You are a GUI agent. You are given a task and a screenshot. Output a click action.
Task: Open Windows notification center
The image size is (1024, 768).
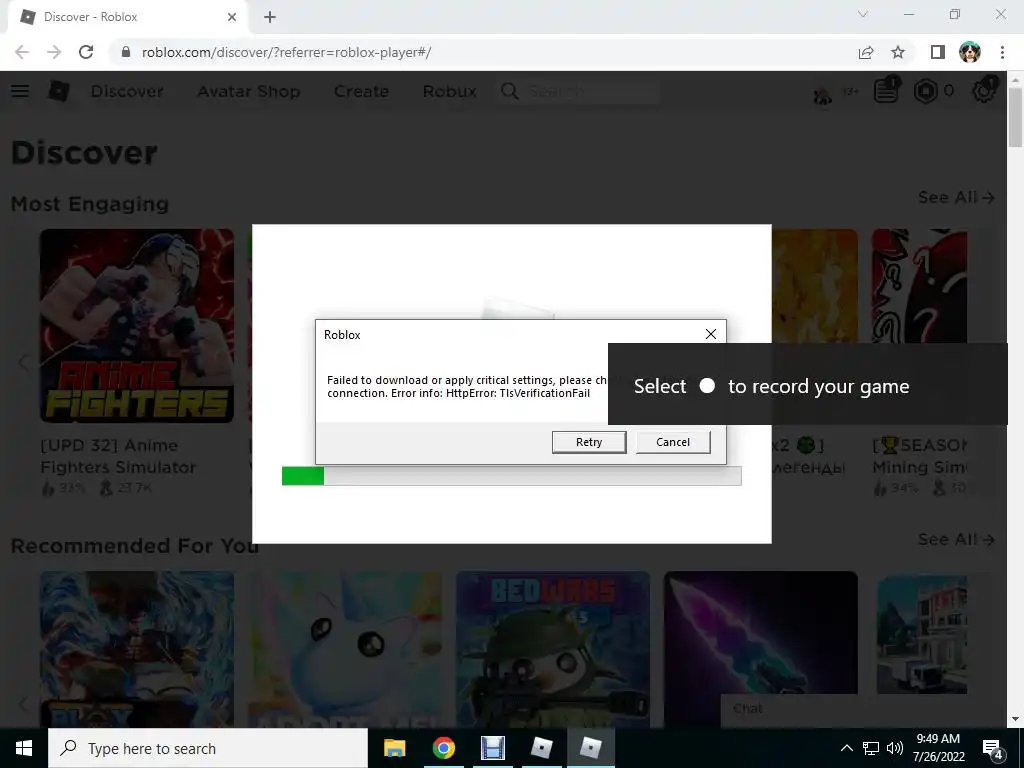993,749
